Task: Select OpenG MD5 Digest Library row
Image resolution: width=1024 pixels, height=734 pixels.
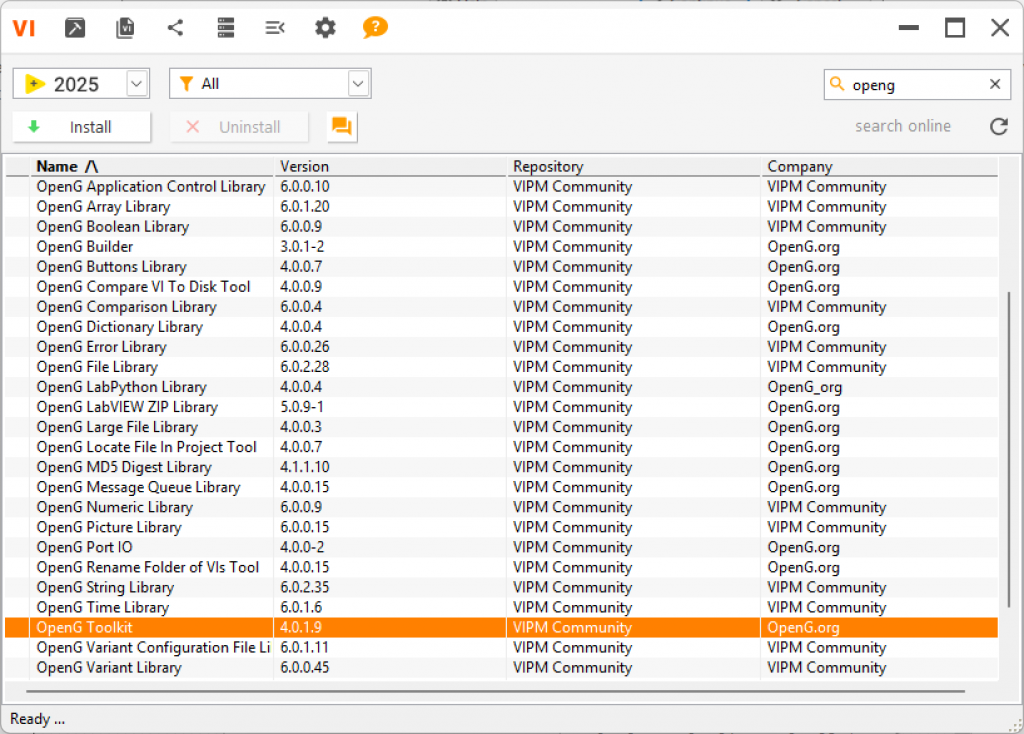Action: coord(502,468)
